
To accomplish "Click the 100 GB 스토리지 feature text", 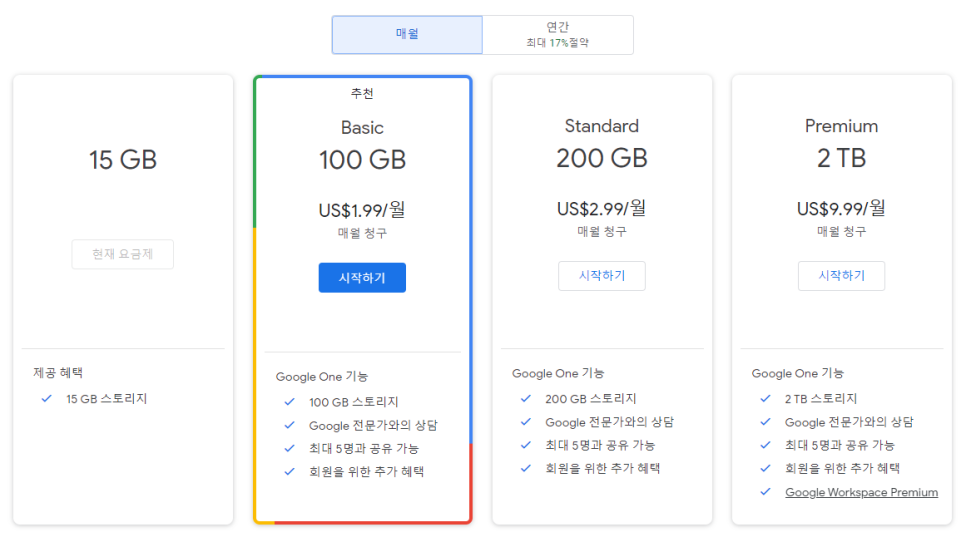I will pyautogui.click(x=354, y=402).
